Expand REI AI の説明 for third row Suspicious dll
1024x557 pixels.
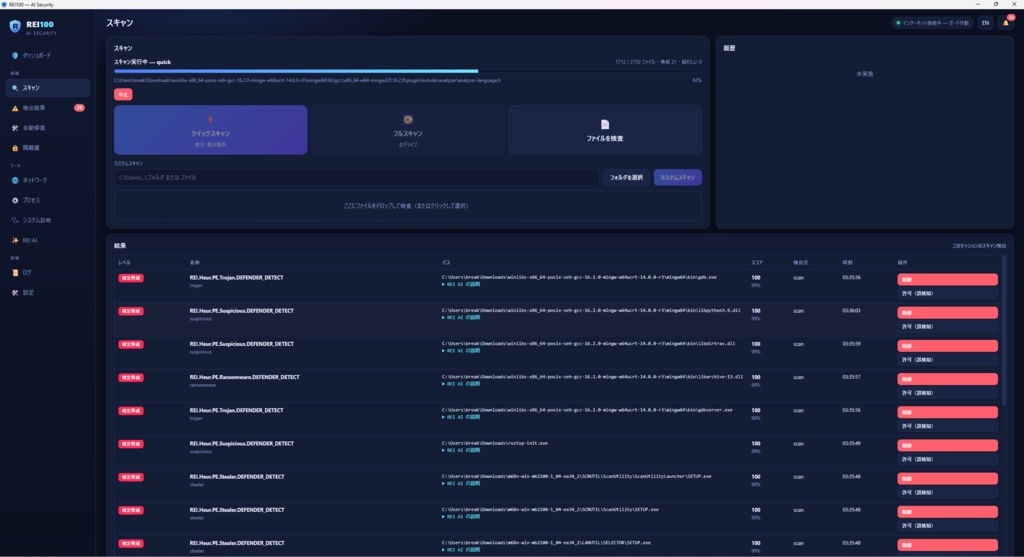pos(461,351)
